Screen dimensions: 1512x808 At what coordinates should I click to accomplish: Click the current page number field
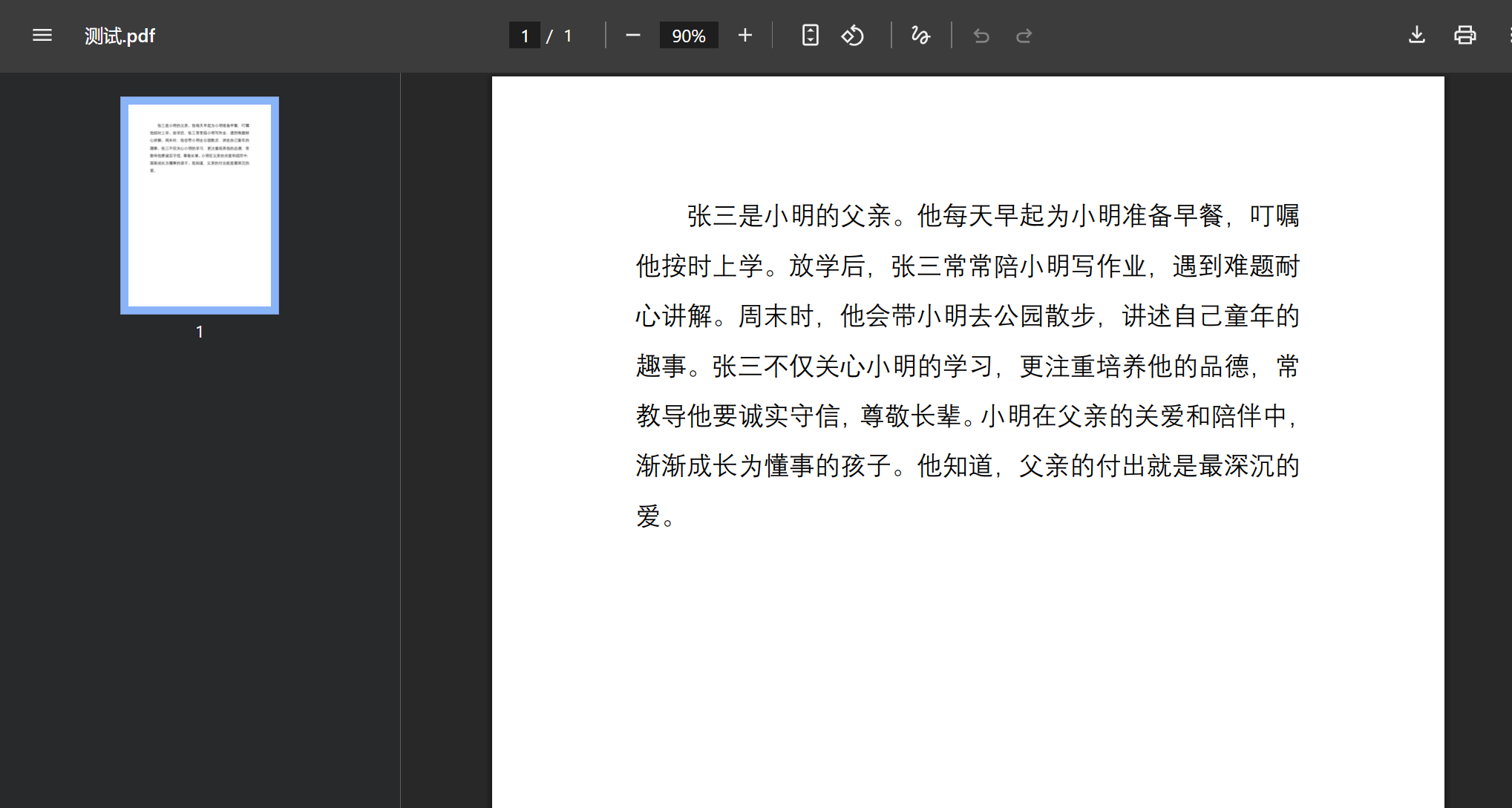click(x=525, y=36)
